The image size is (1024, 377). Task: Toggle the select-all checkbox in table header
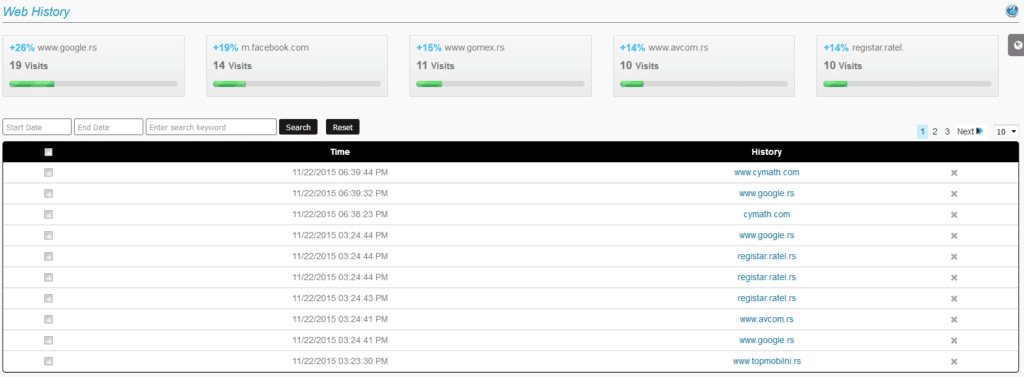48,152
